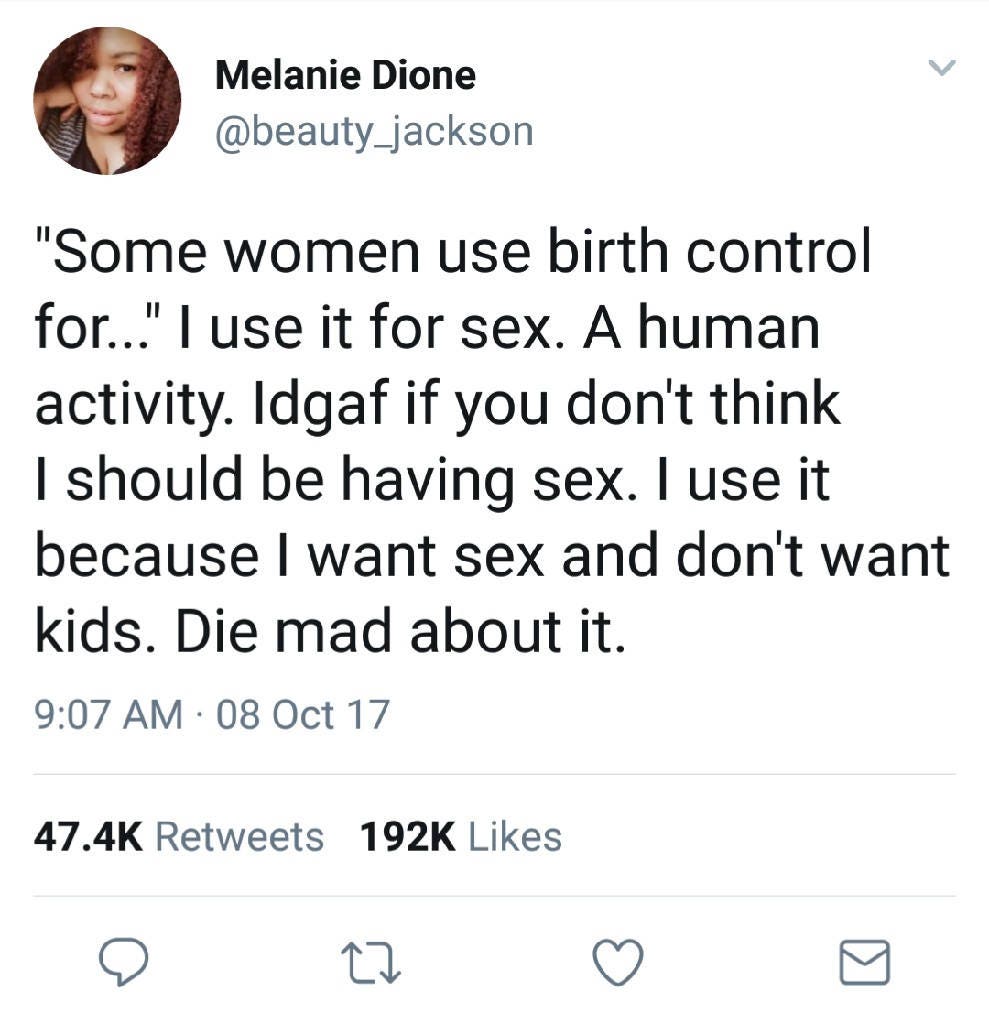989x1024 pixels.
Task: Click the line starting with "because I want"
Action: click(490, 557)
